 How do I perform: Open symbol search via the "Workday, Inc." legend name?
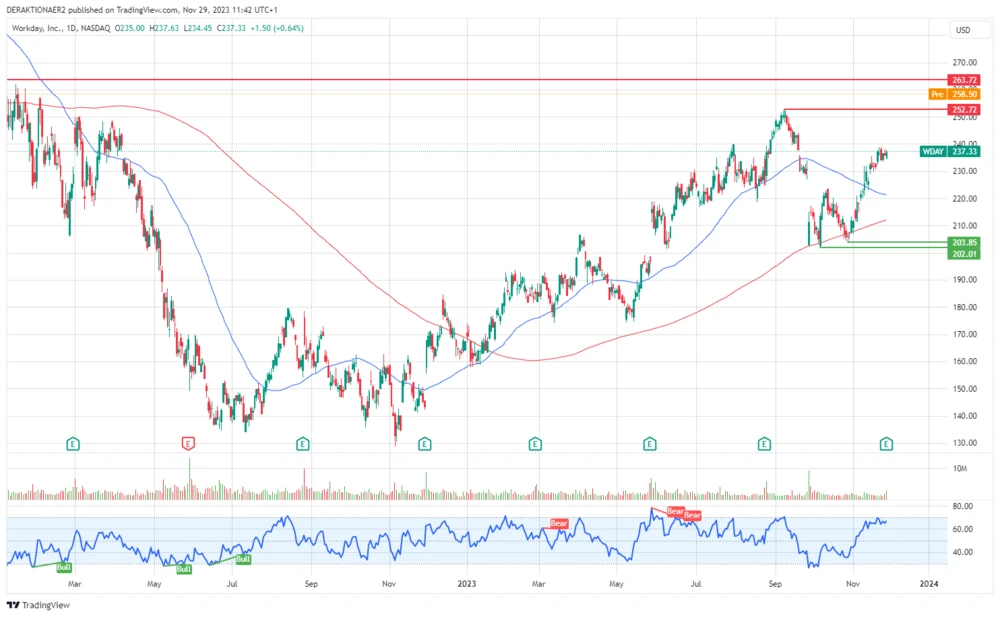pos(40,29)
